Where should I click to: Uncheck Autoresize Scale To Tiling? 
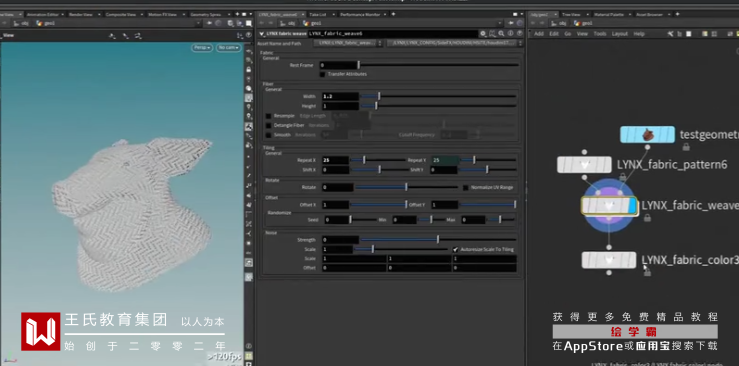click(x=455, y=249)
